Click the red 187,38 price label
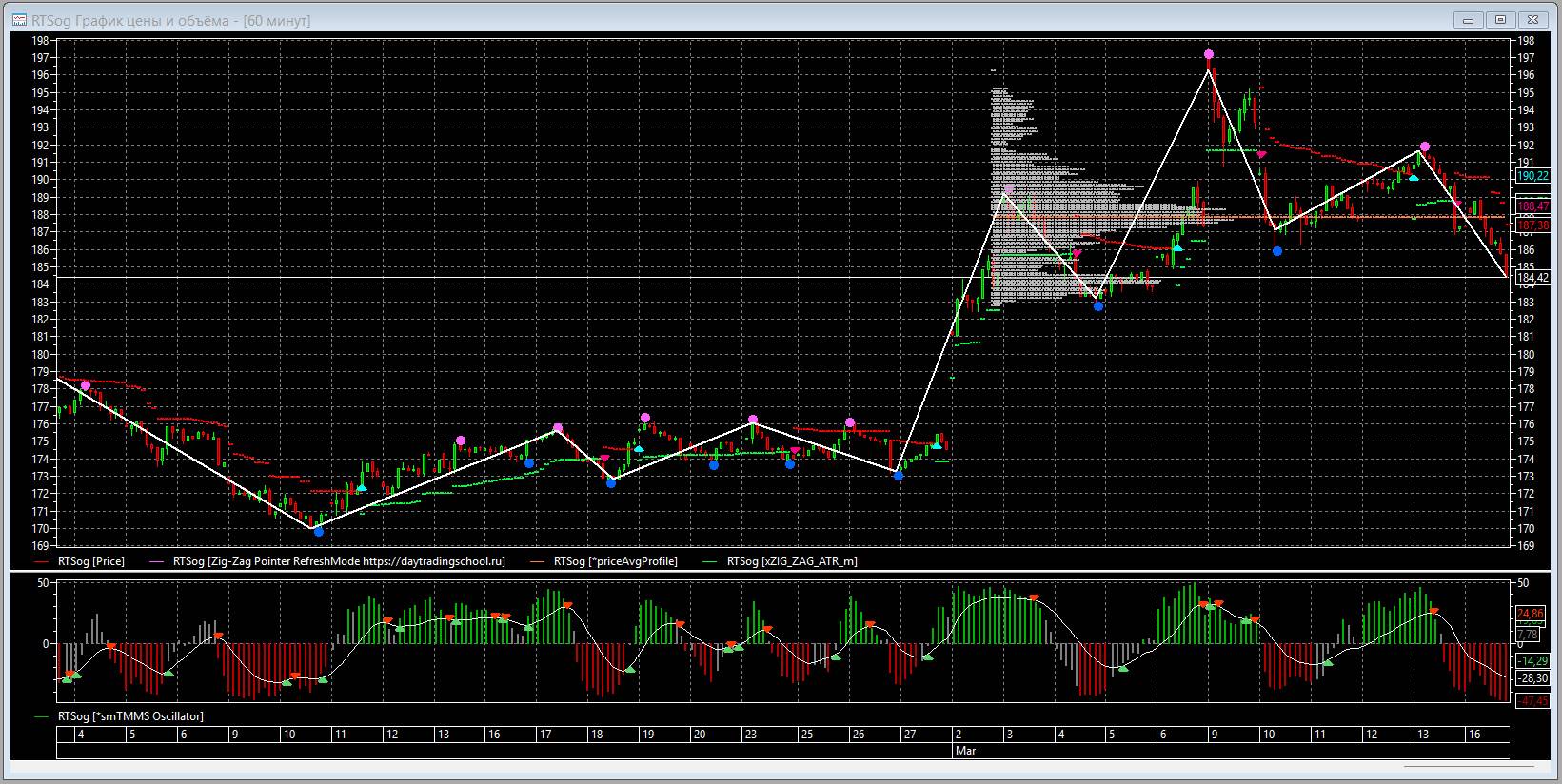The width and height of the screenshot is (1562, 784). [1532, 225]
